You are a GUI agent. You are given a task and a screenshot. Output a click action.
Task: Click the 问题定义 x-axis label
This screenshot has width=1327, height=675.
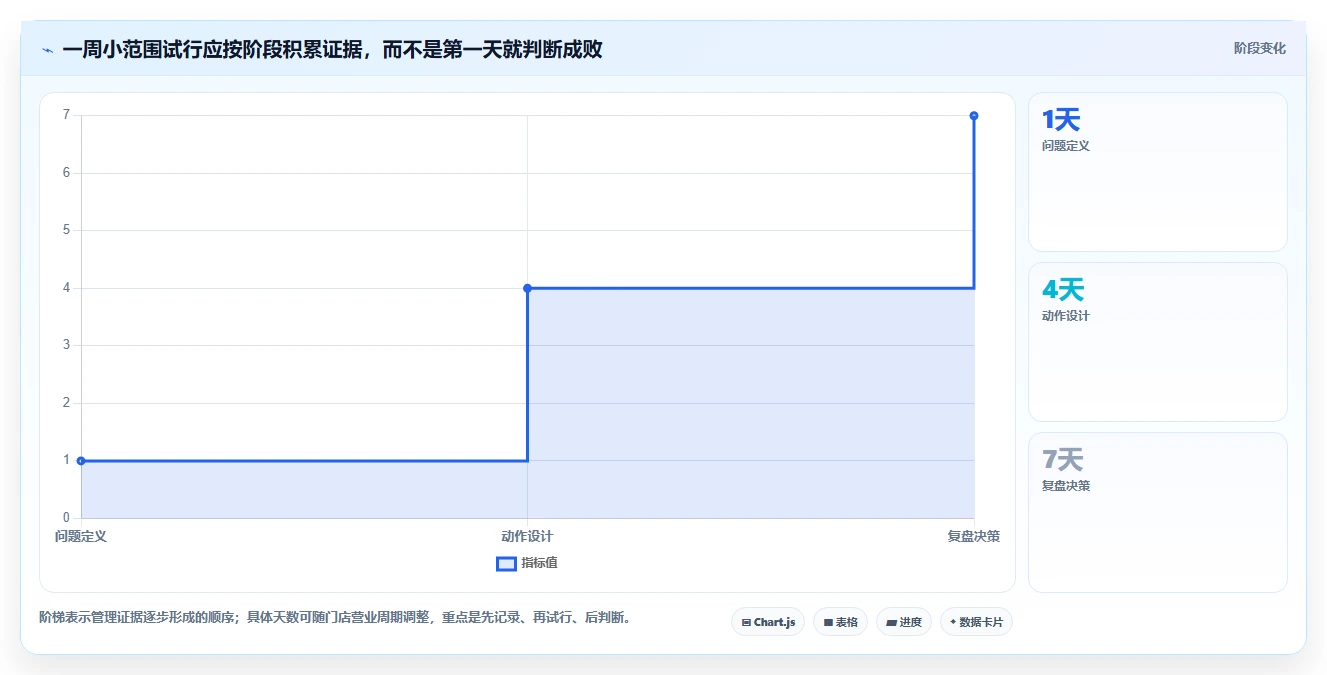tap(81, 536)
